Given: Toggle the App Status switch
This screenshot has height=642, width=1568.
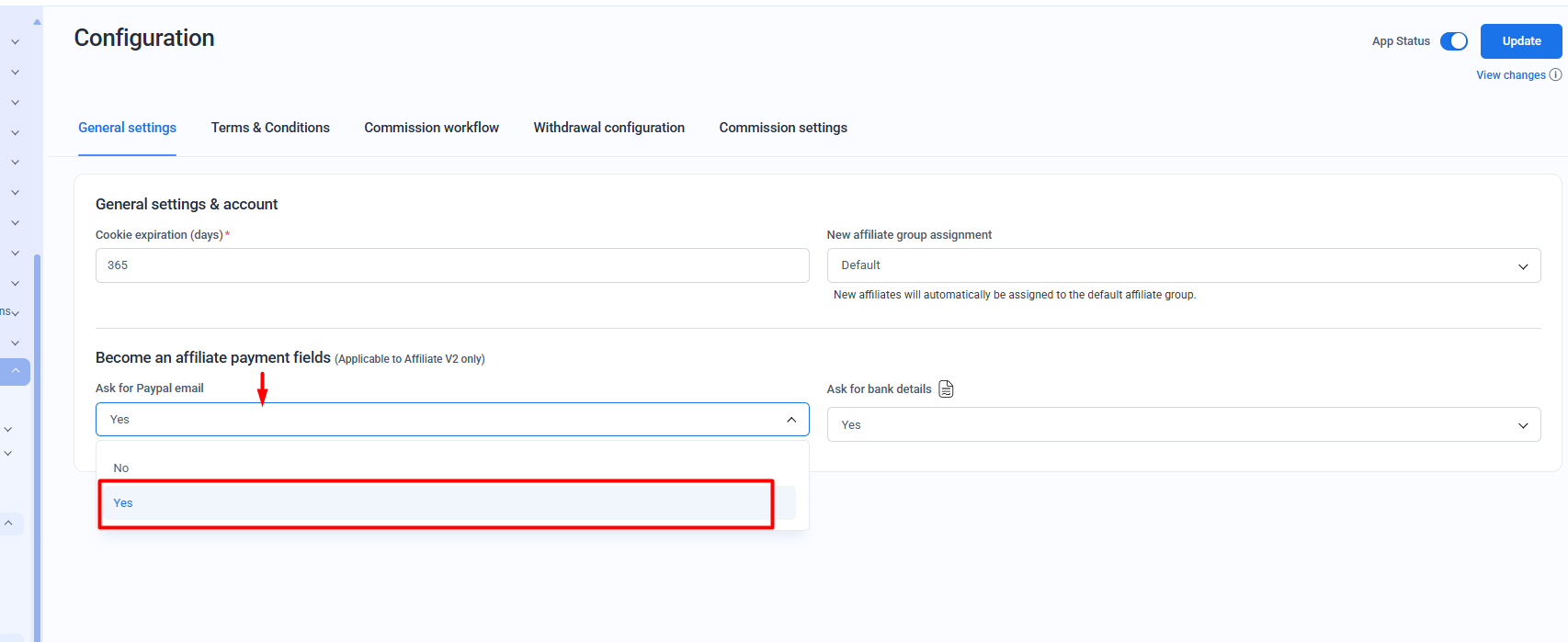Looking at the screenshot, I should 1453,41.
